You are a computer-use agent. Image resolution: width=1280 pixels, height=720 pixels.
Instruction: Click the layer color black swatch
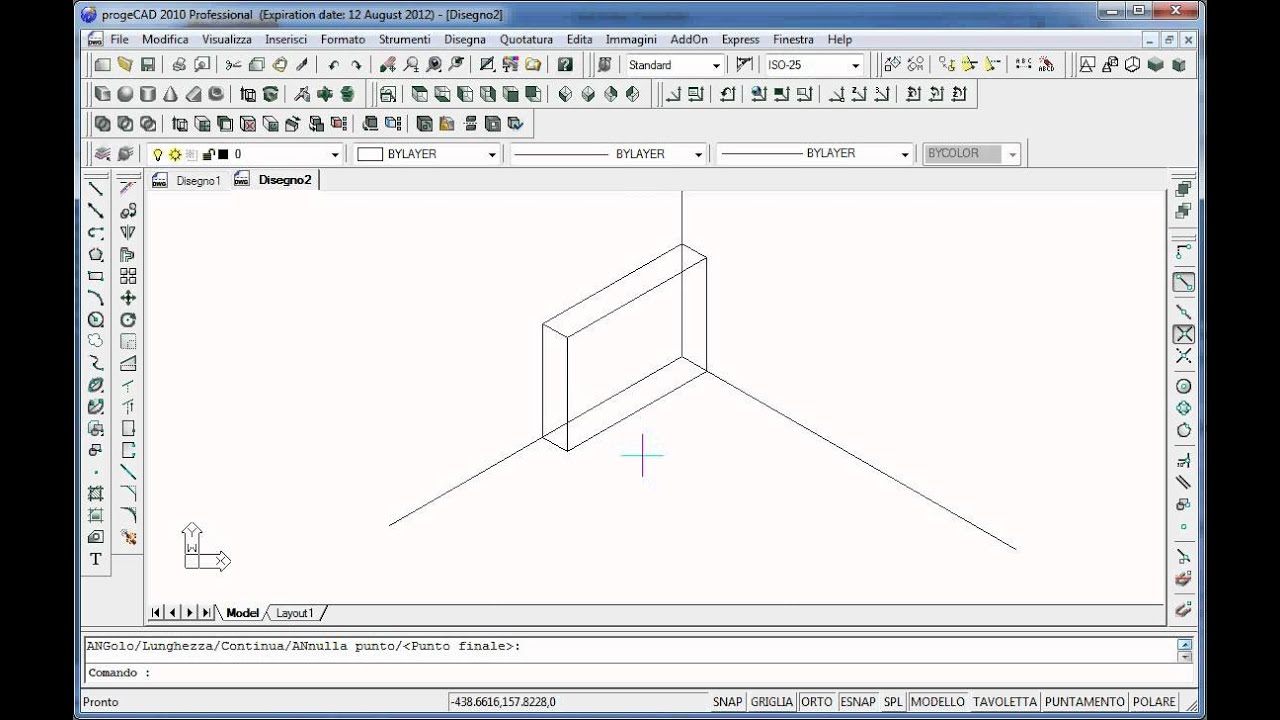(x=223, y=155)
